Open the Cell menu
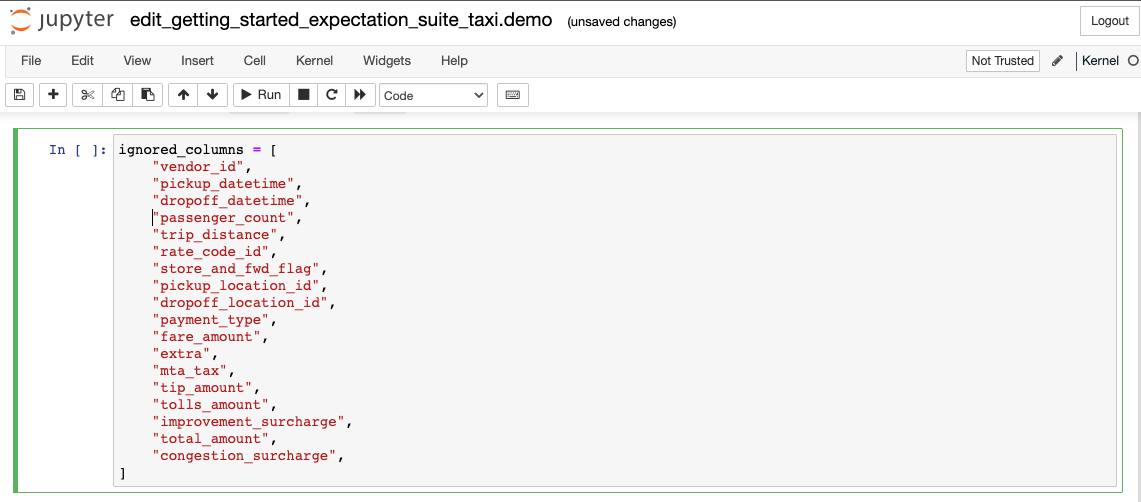The width and height of the screenshot is (1141, 502). (255, 61)
